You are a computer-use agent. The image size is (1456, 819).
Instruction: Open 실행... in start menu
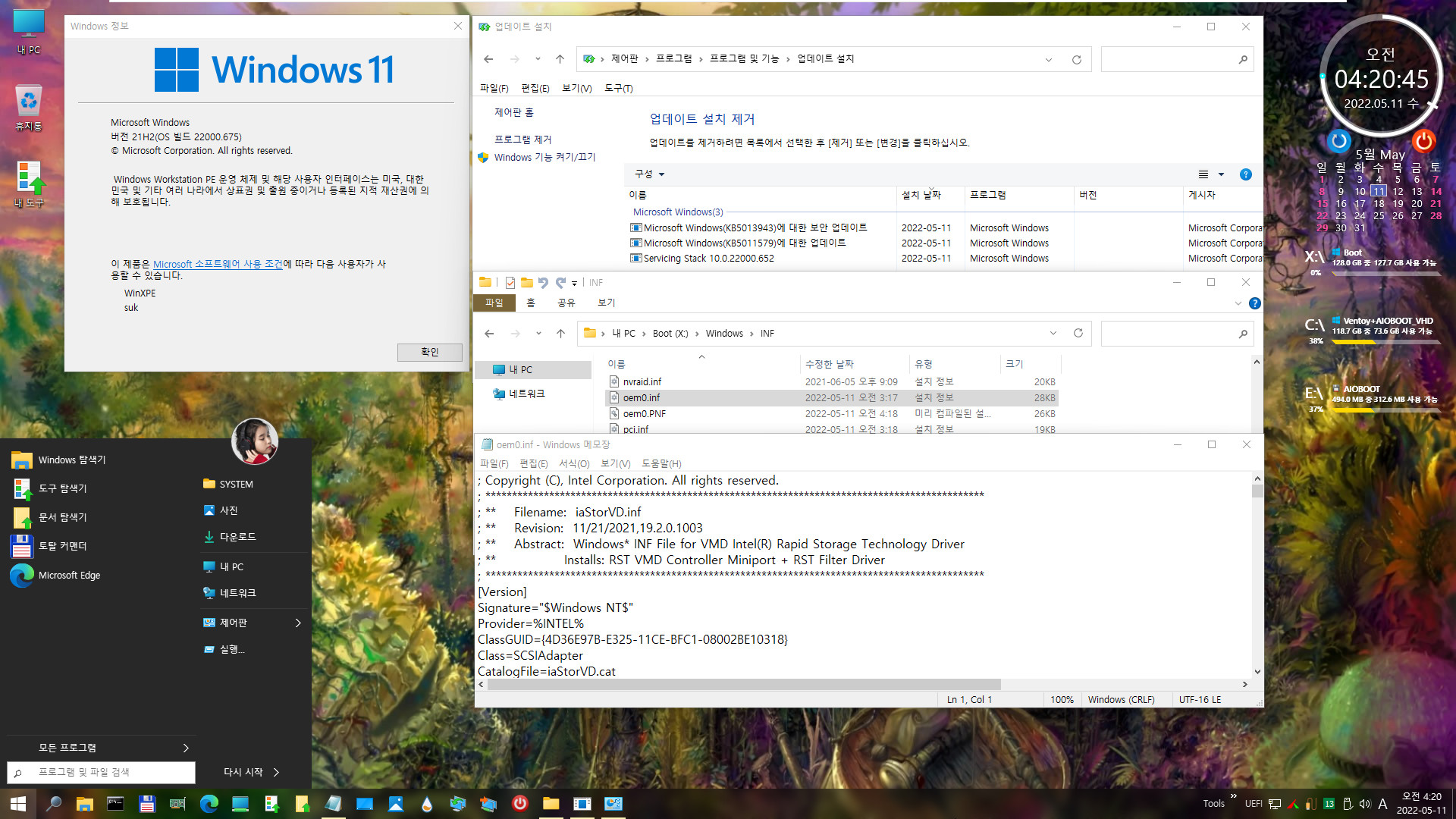224,650
